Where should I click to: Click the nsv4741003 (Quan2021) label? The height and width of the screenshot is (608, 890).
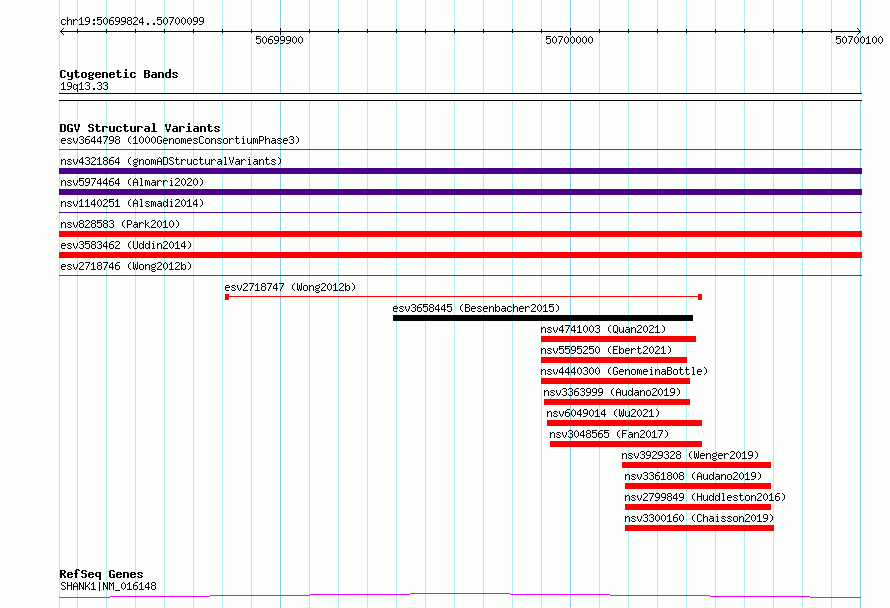click(603, 329)
